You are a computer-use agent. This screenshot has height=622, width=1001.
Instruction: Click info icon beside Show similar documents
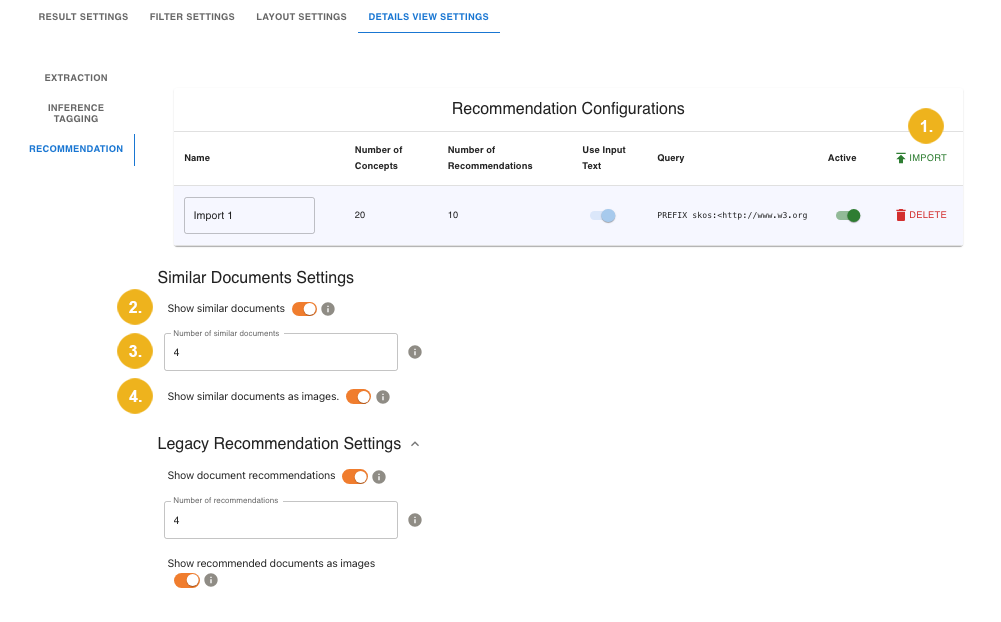pyautogui.click(x=328, y=309)
